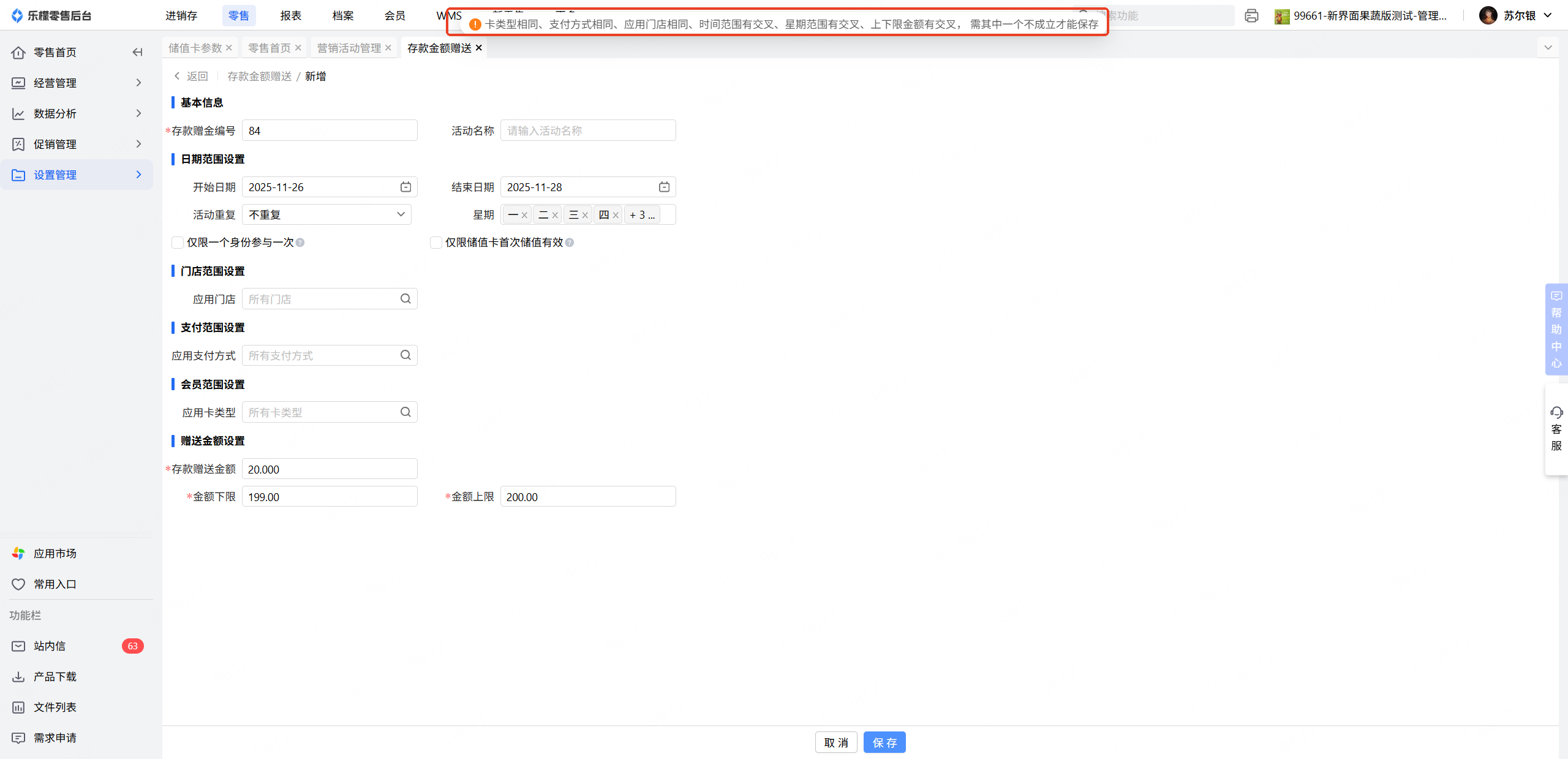Click the 保存 button
The image size is (1568, 759).
pyautogui.click(x=884, y=742)
